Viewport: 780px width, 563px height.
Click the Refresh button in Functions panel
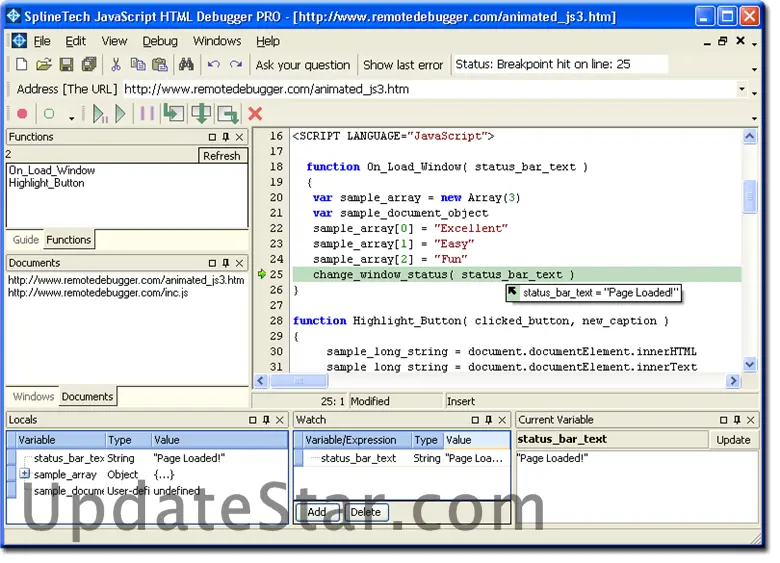222,156
